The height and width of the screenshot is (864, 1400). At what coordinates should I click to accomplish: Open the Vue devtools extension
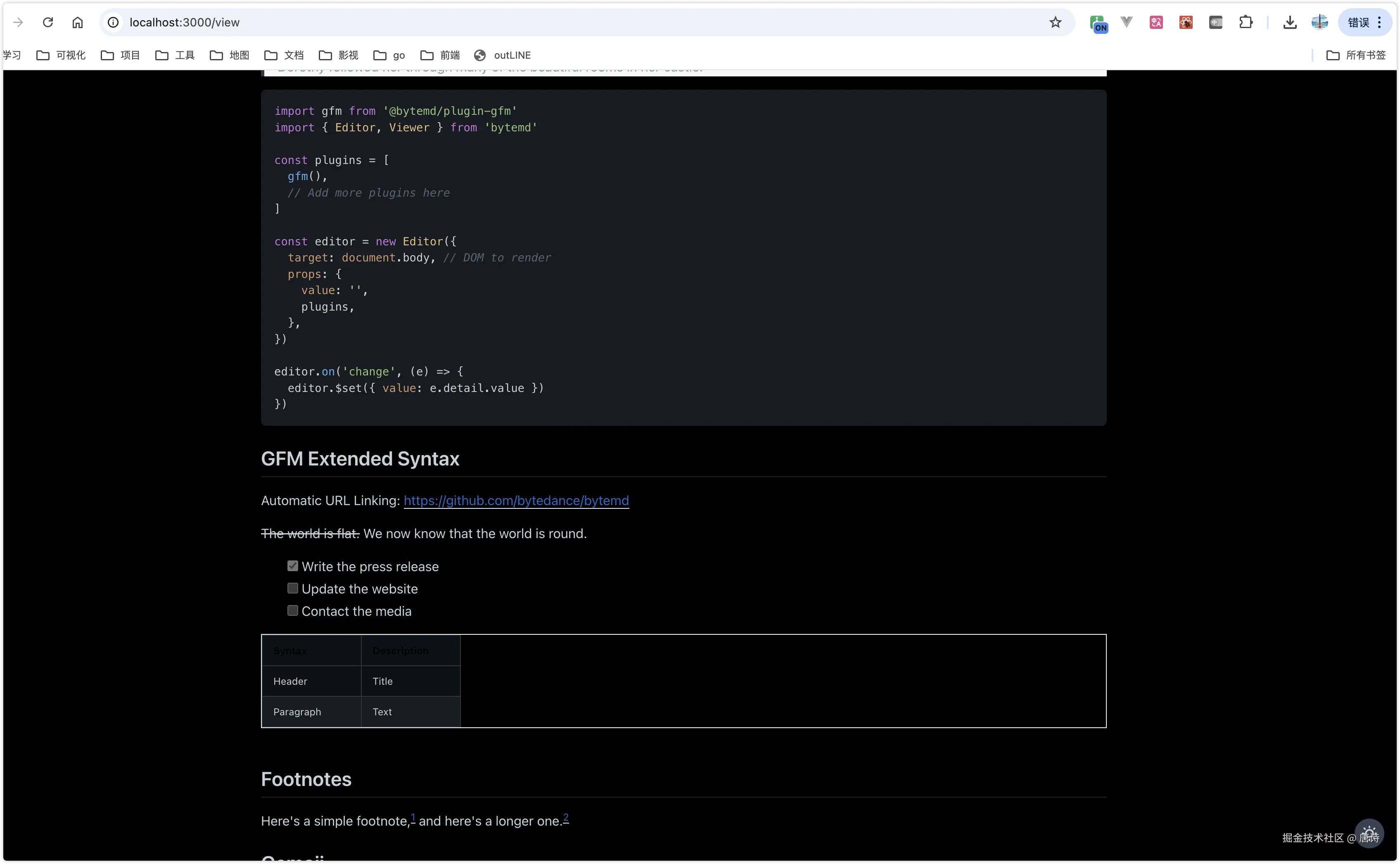pos(1126,22)
